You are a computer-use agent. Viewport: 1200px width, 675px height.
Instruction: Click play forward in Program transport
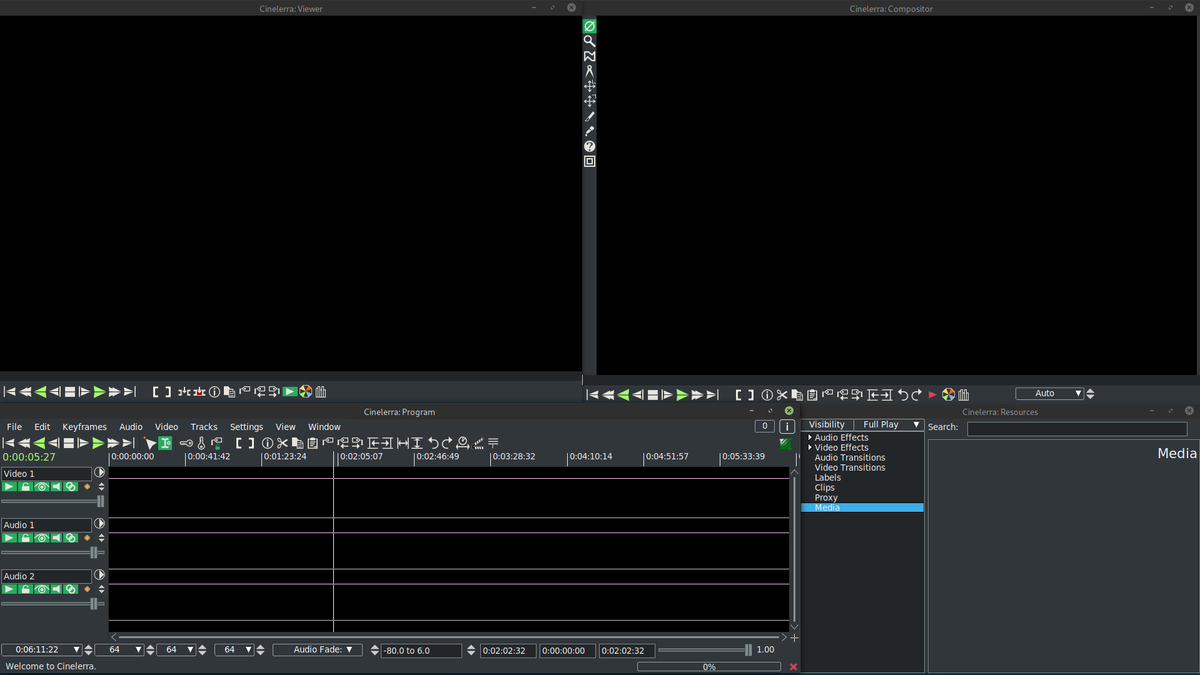click(x=98, y=443)
